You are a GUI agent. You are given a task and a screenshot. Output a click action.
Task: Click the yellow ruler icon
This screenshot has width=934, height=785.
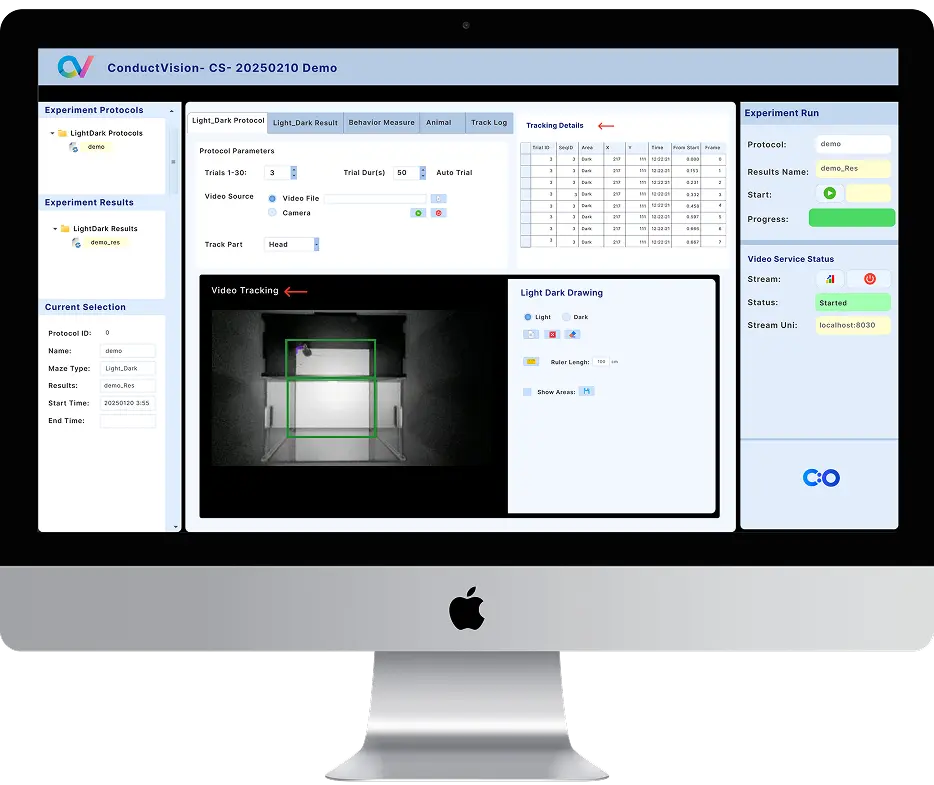click(531, 361)
